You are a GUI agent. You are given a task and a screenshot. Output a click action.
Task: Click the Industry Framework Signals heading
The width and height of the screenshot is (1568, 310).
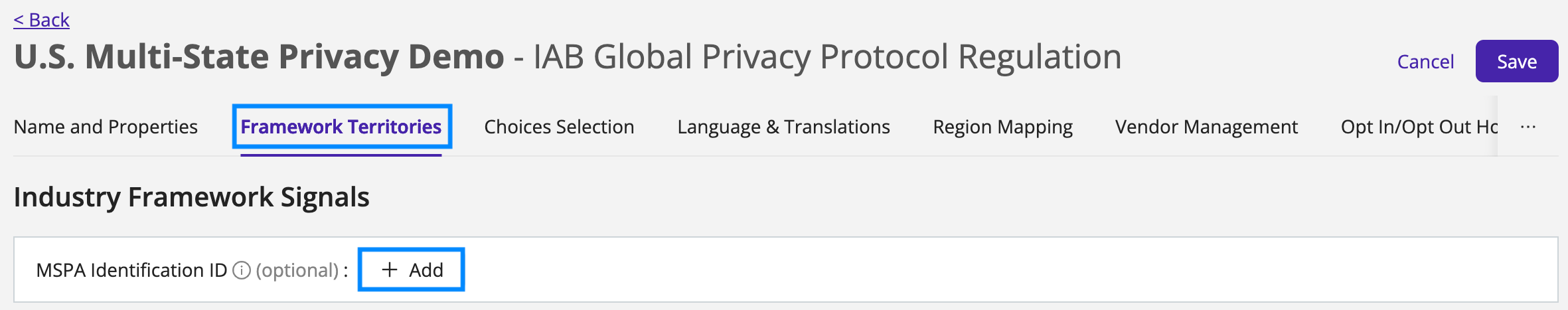(191, 197)
